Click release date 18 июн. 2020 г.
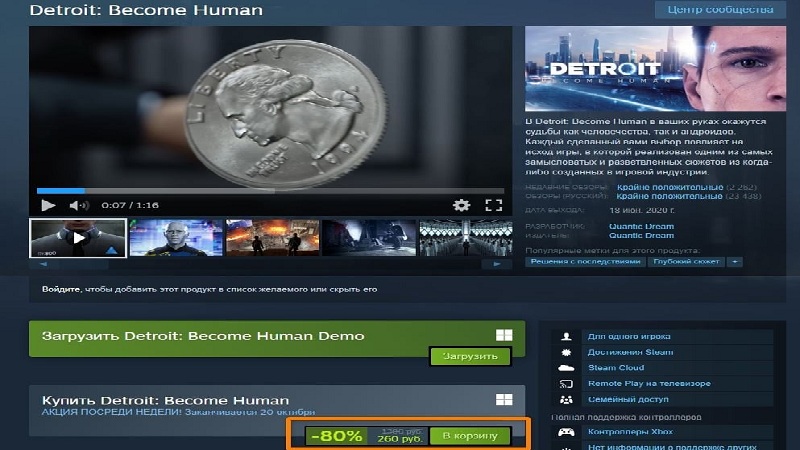The width and height of the screenshot is (800, 450). (x=641, y=210)
